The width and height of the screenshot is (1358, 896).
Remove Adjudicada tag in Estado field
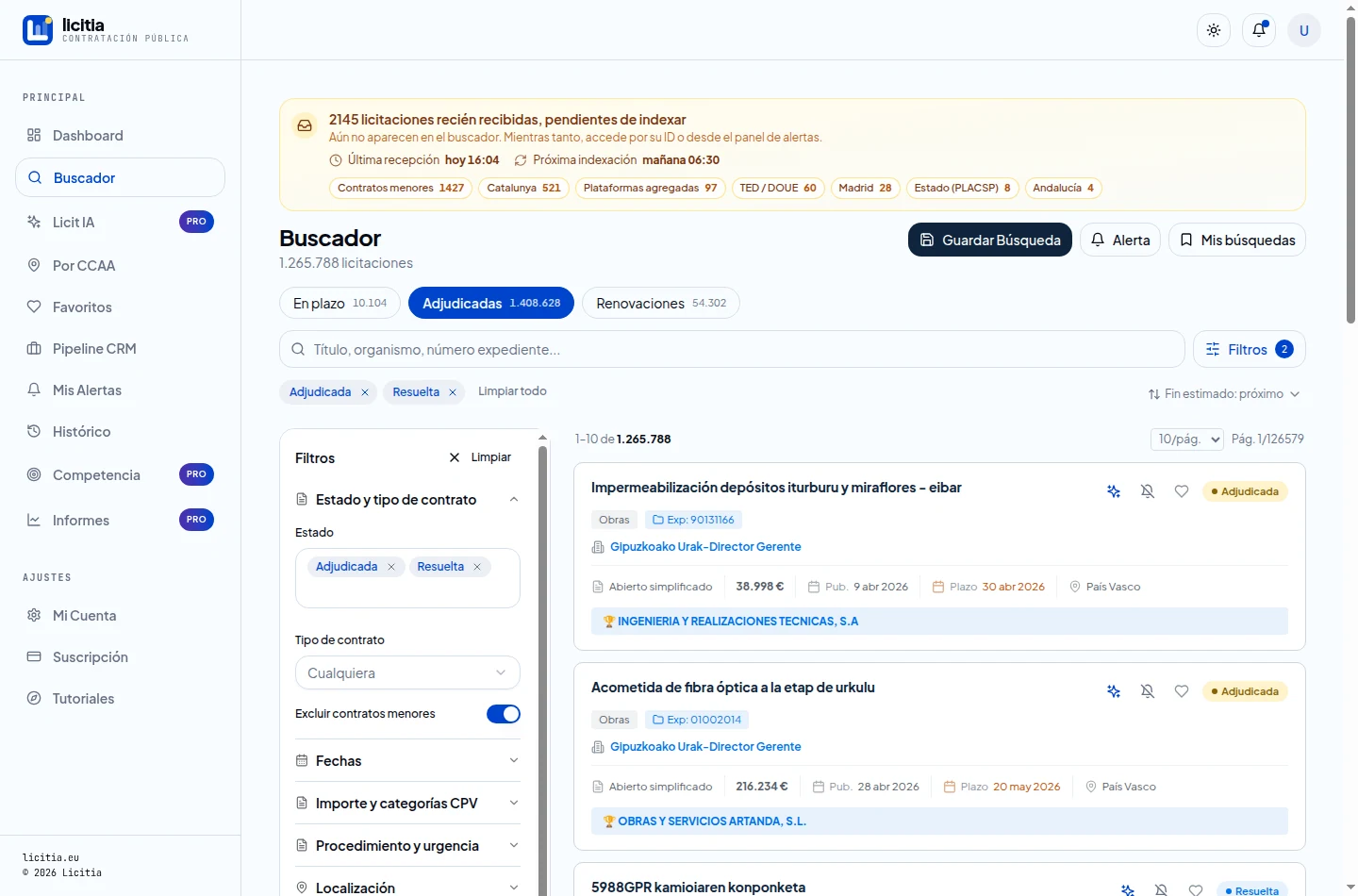(391, 567)
